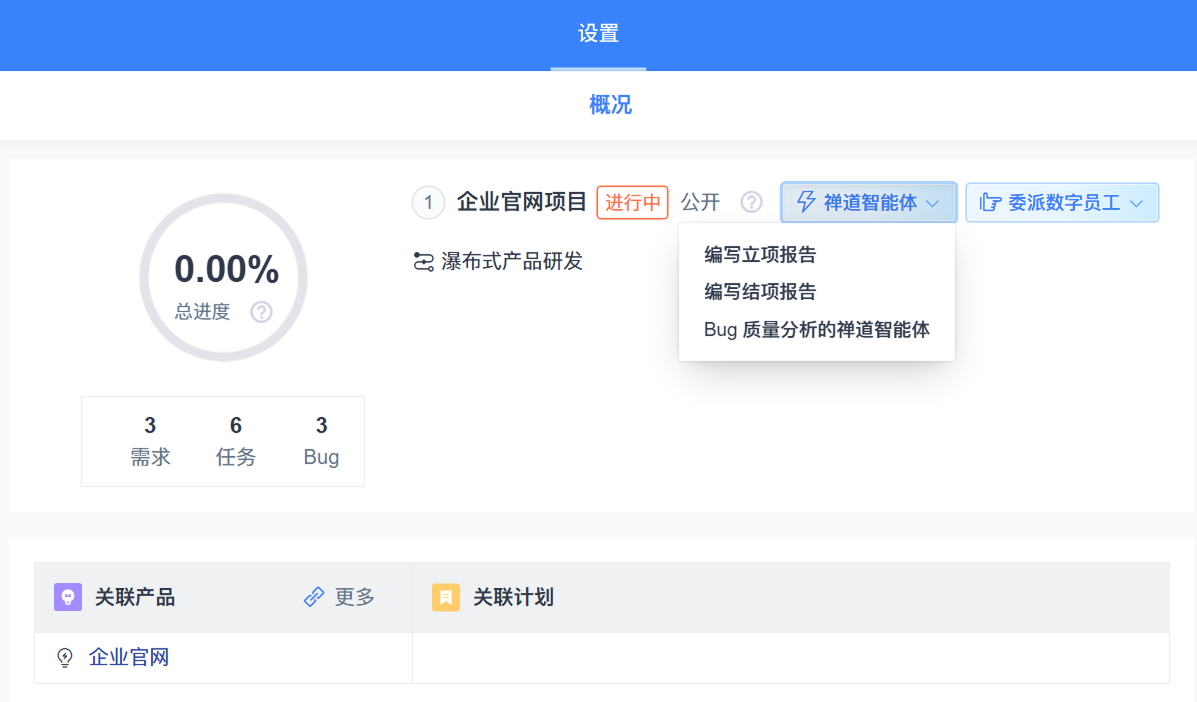Viewport: 1197px width, 702px height.
Task: Open the 企业官网 product link
Action: tap(128, 657)
